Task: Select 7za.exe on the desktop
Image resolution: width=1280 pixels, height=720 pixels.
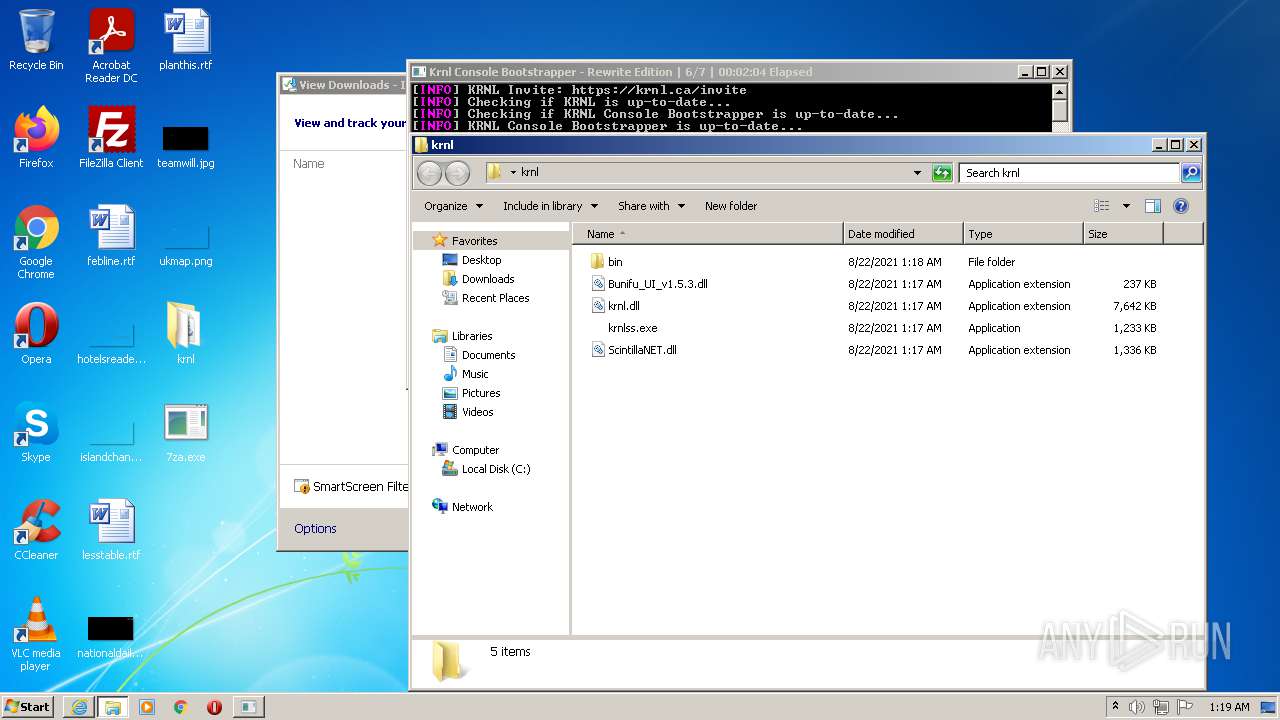Action: coord(186,432)
